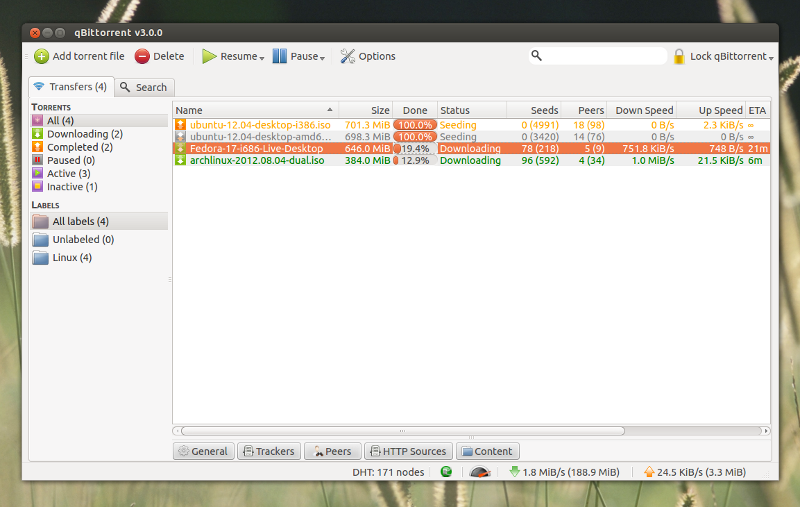Screen dimensions: 800x507
Task: Click the Peers button in the bottom panel
Action: 332,451
